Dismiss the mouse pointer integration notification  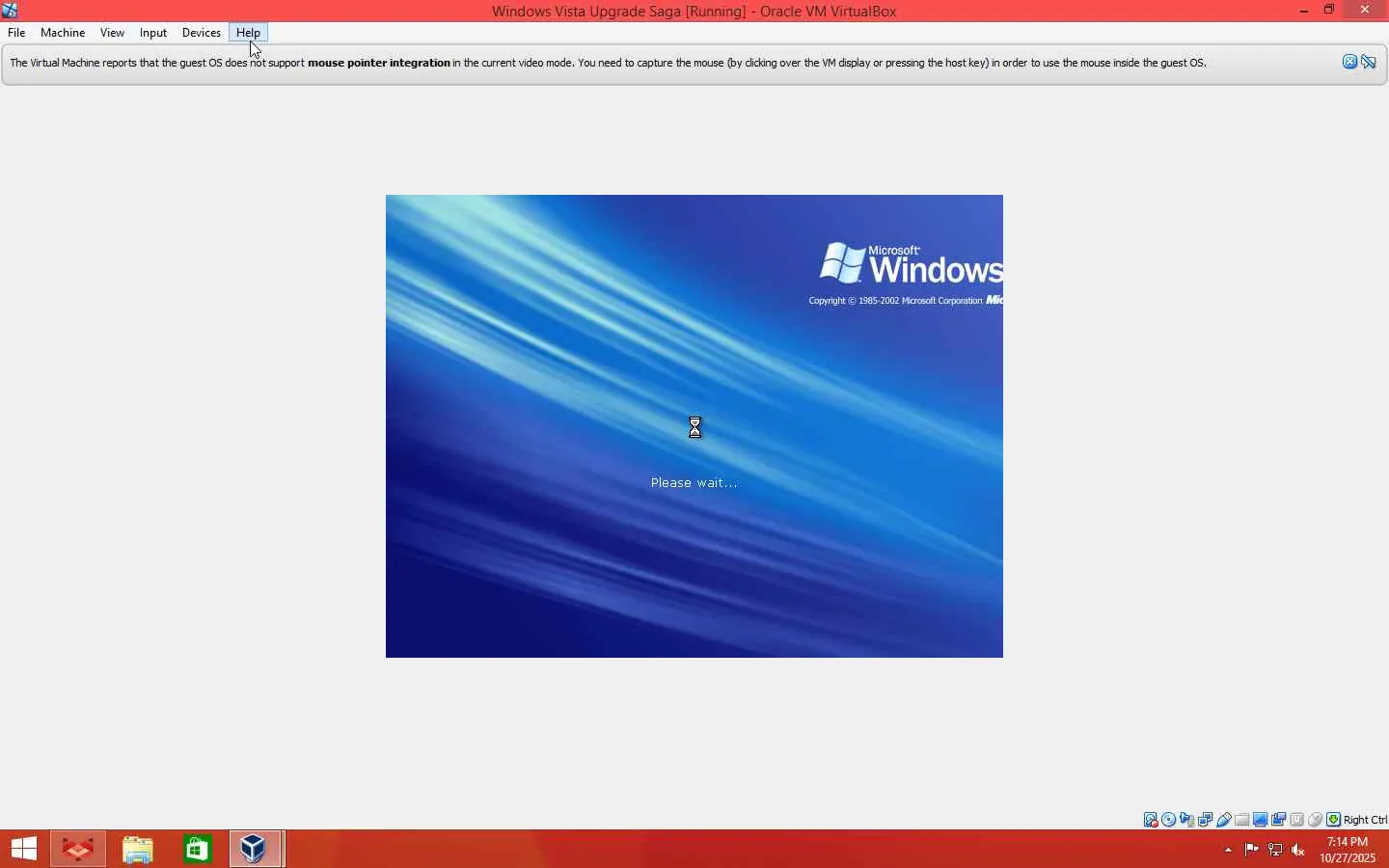click(1349, 62)
